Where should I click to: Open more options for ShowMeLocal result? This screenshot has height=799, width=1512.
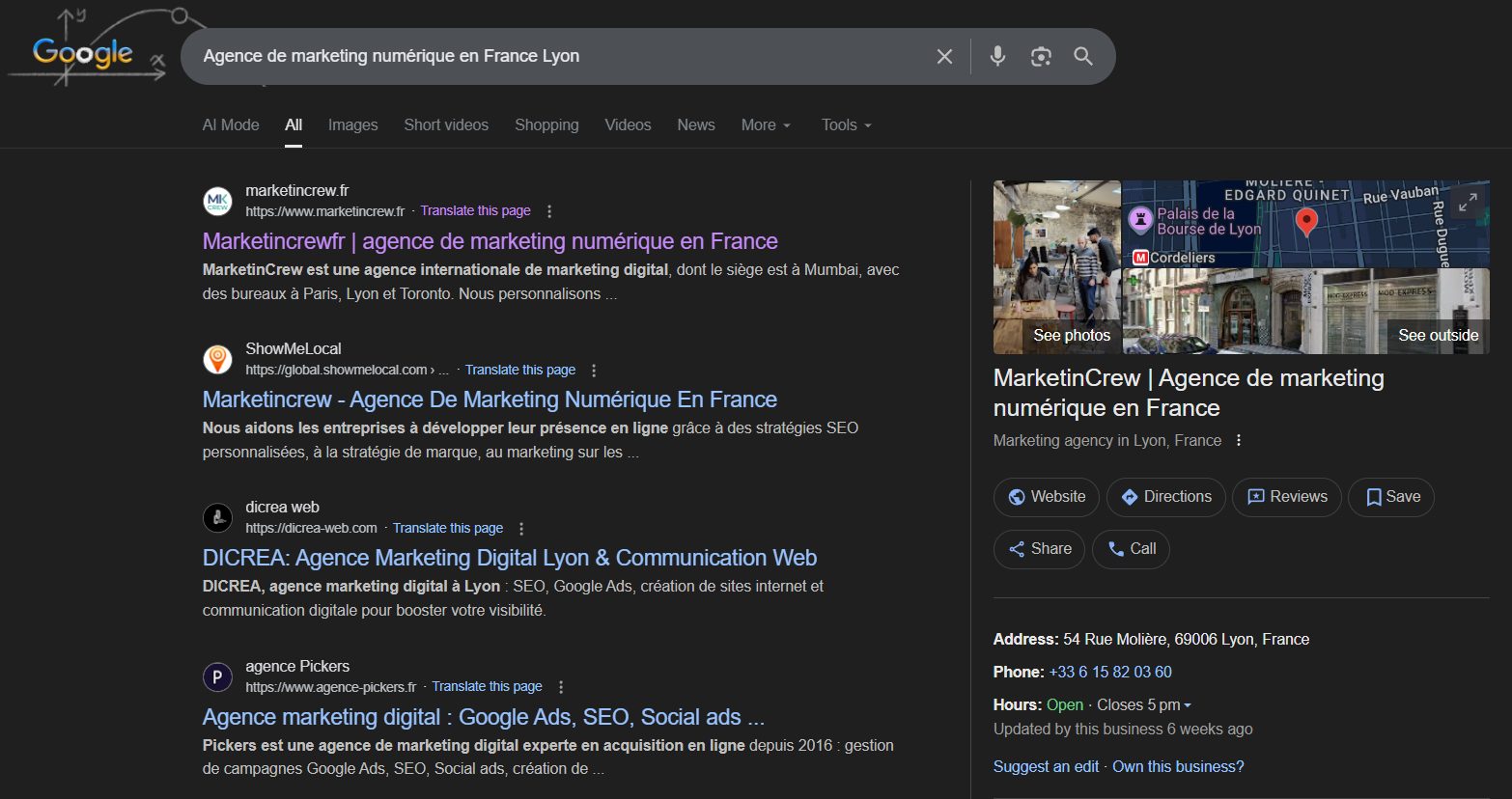pyautogui.click(x=594, y=371)
